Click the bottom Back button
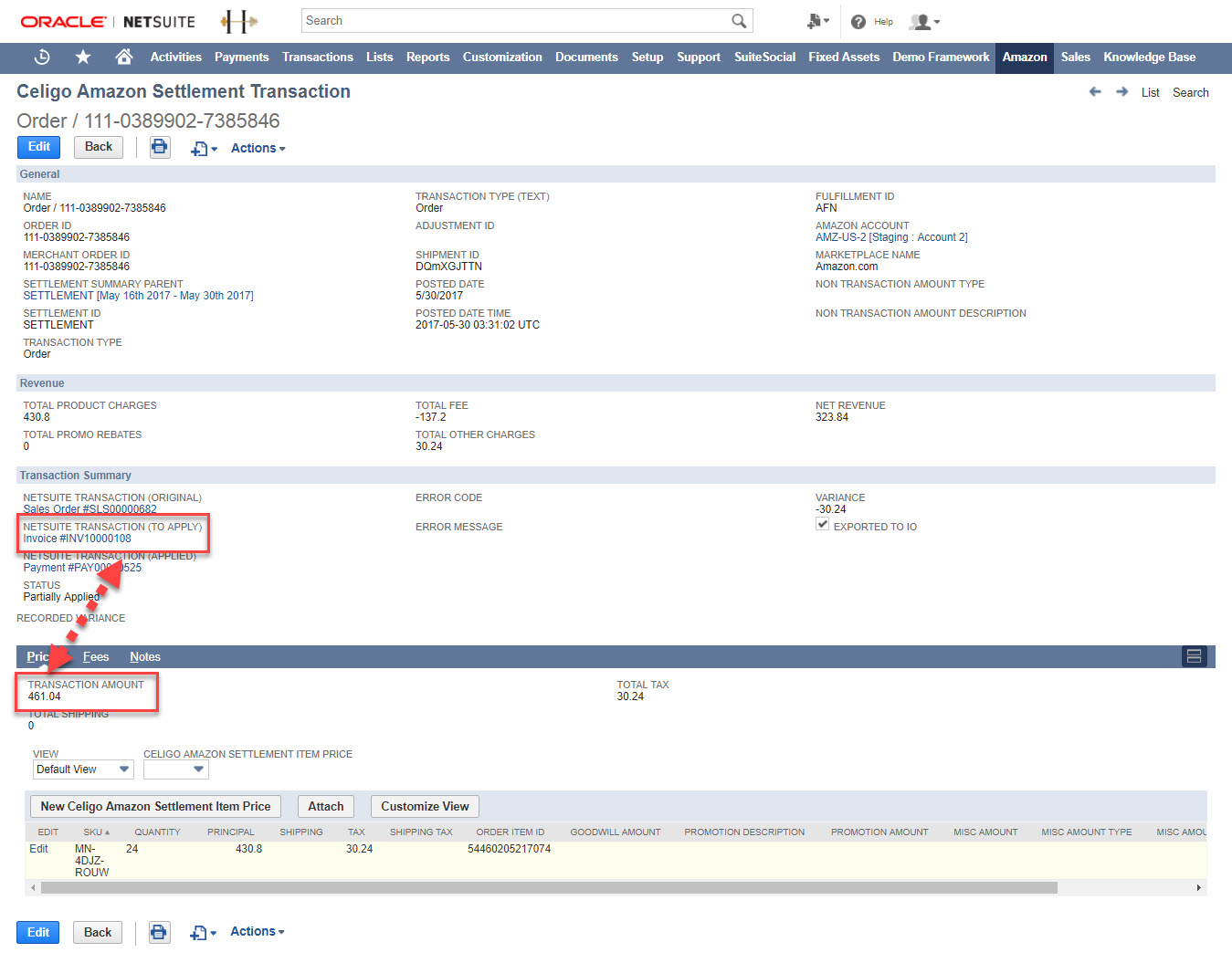 tap(98, 932)
